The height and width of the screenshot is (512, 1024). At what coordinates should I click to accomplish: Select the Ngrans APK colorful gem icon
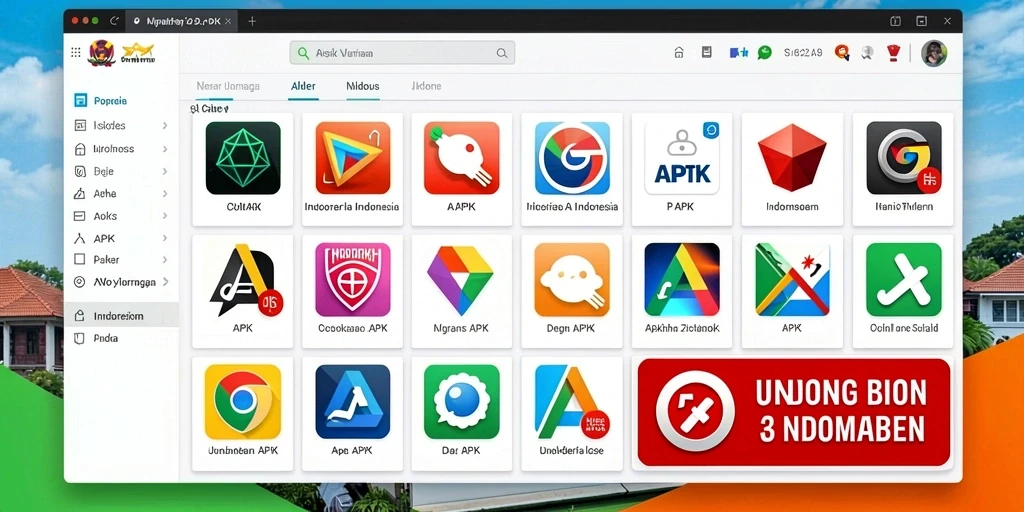point(462,280)
